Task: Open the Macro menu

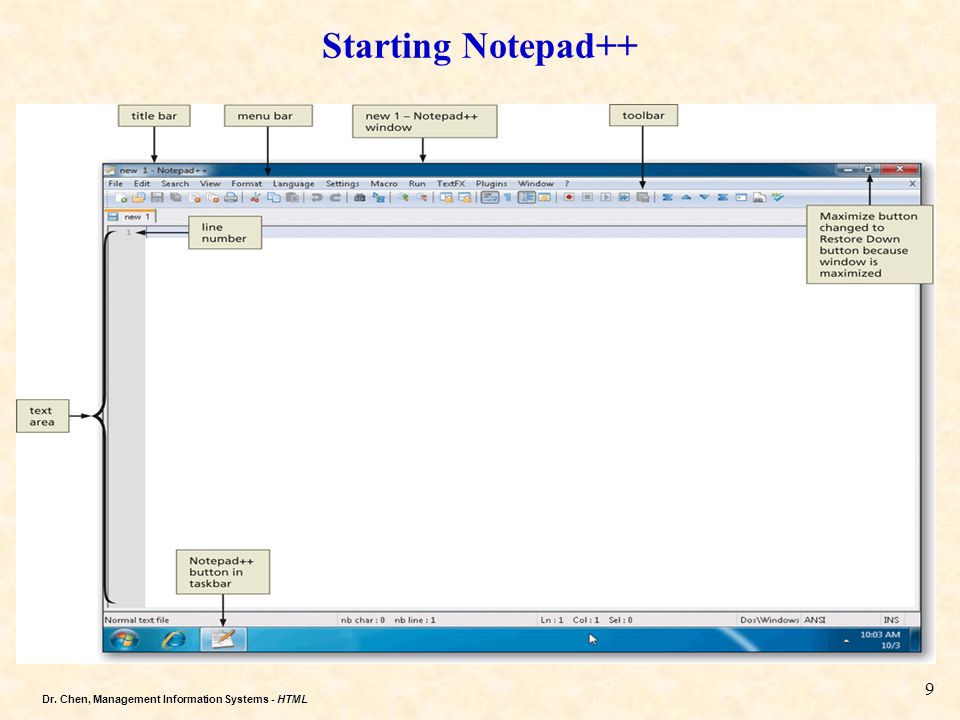Action: click(384, 184)
